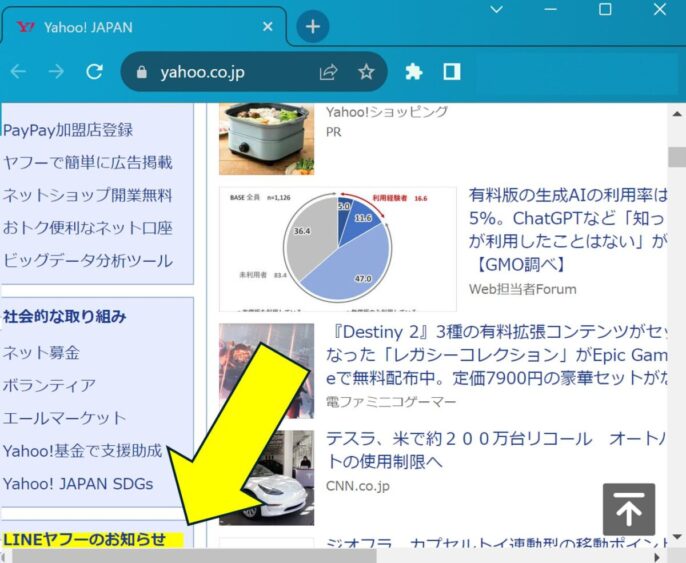Open the extensions puzzle icon
Image resolution: width=686 pixels, height=563 pixels.
point(413,72)
